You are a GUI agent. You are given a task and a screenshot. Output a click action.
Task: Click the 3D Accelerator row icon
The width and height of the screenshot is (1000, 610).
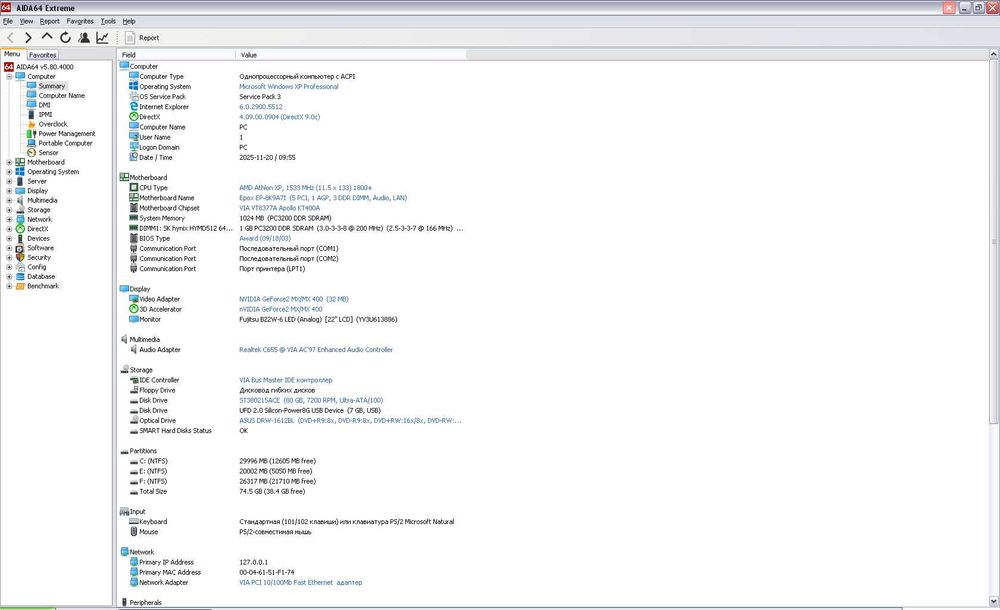134,309
